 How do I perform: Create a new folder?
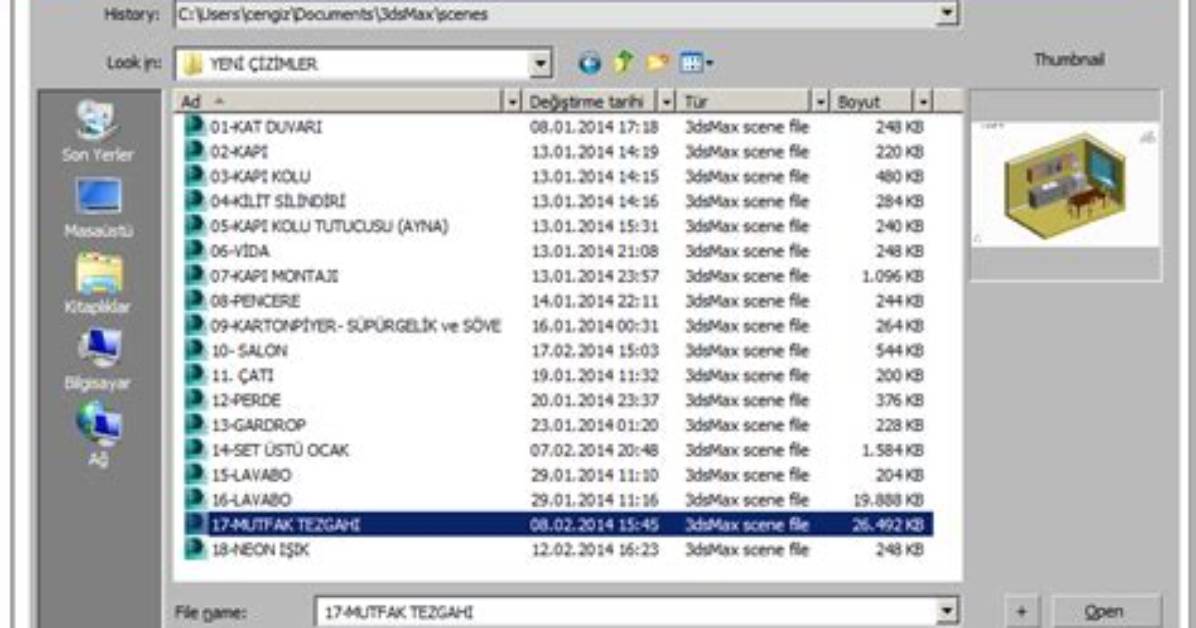[x=657, y=63]
